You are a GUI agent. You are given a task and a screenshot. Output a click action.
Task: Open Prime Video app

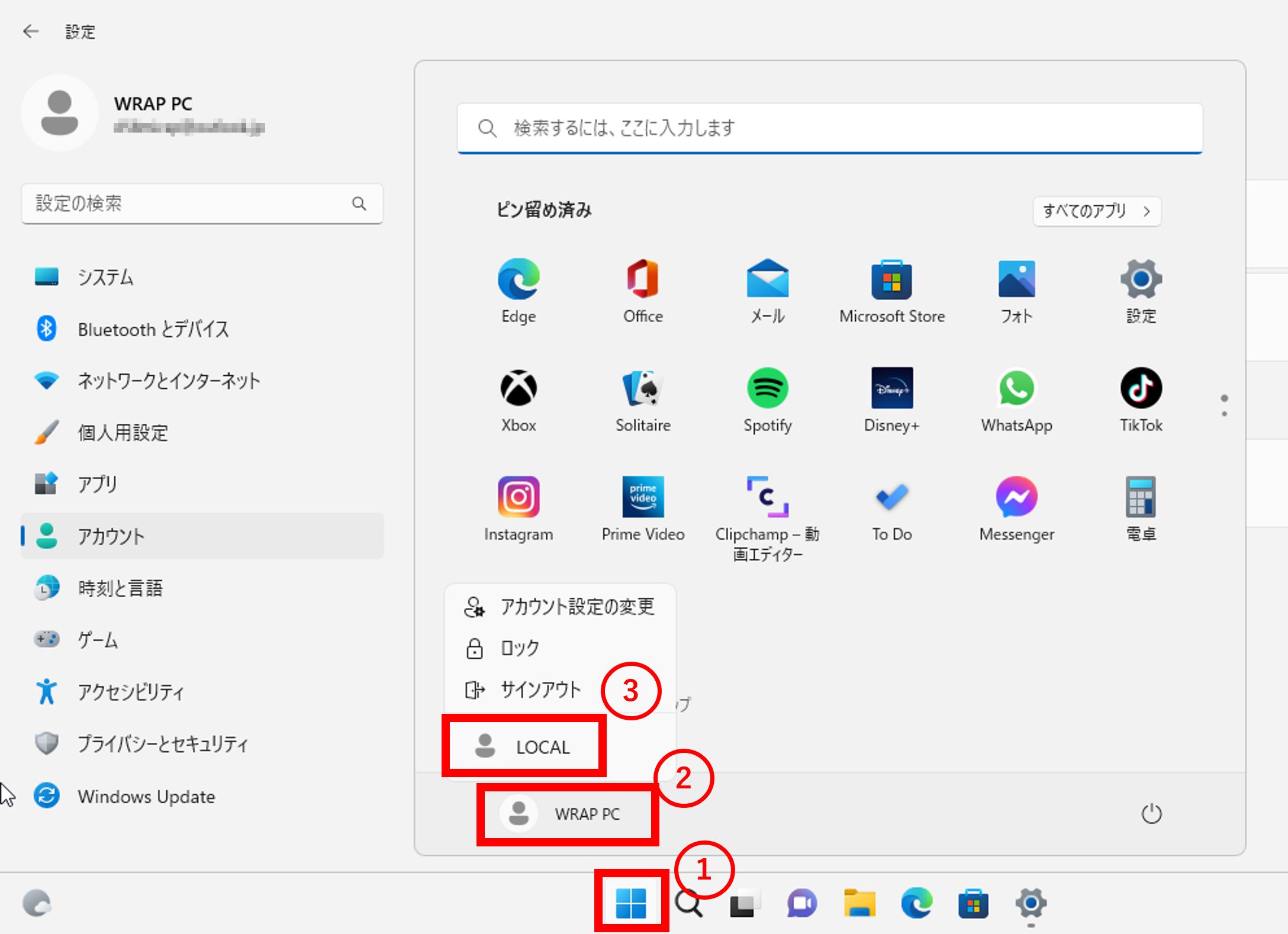643,508
